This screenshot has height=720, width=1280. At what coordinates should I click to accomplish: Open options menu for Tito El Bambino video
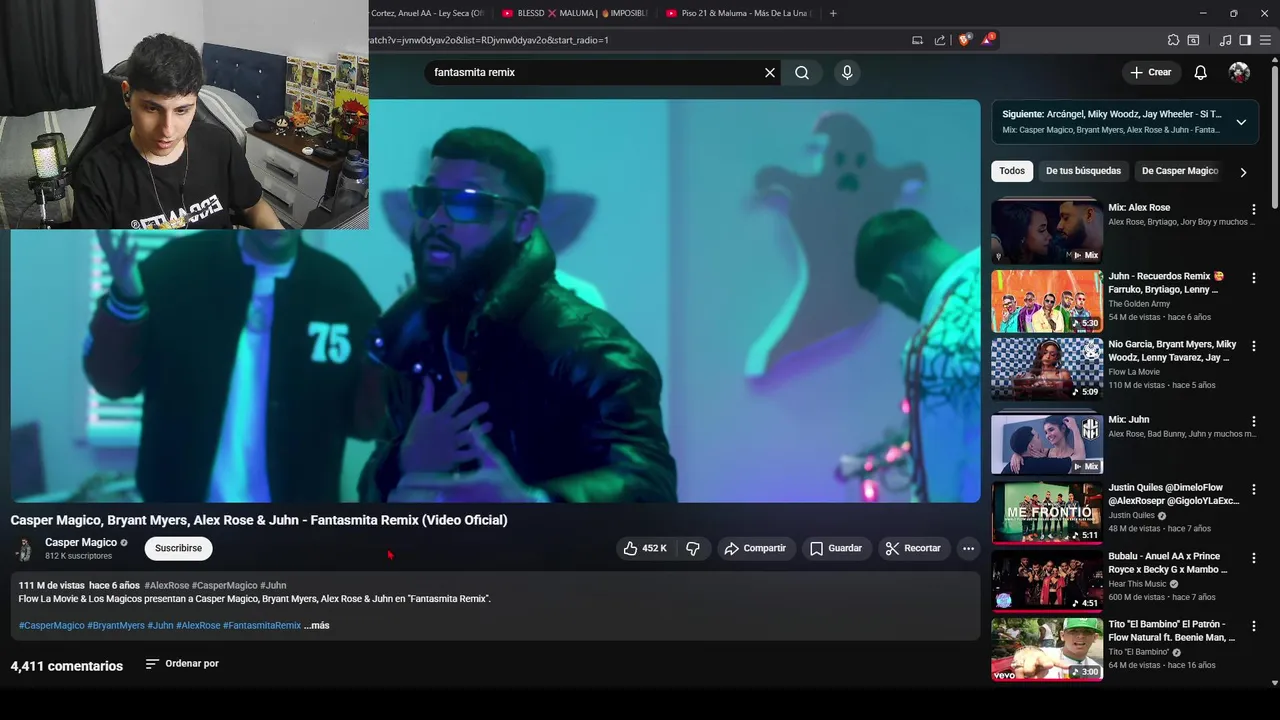pos(1253,626)
